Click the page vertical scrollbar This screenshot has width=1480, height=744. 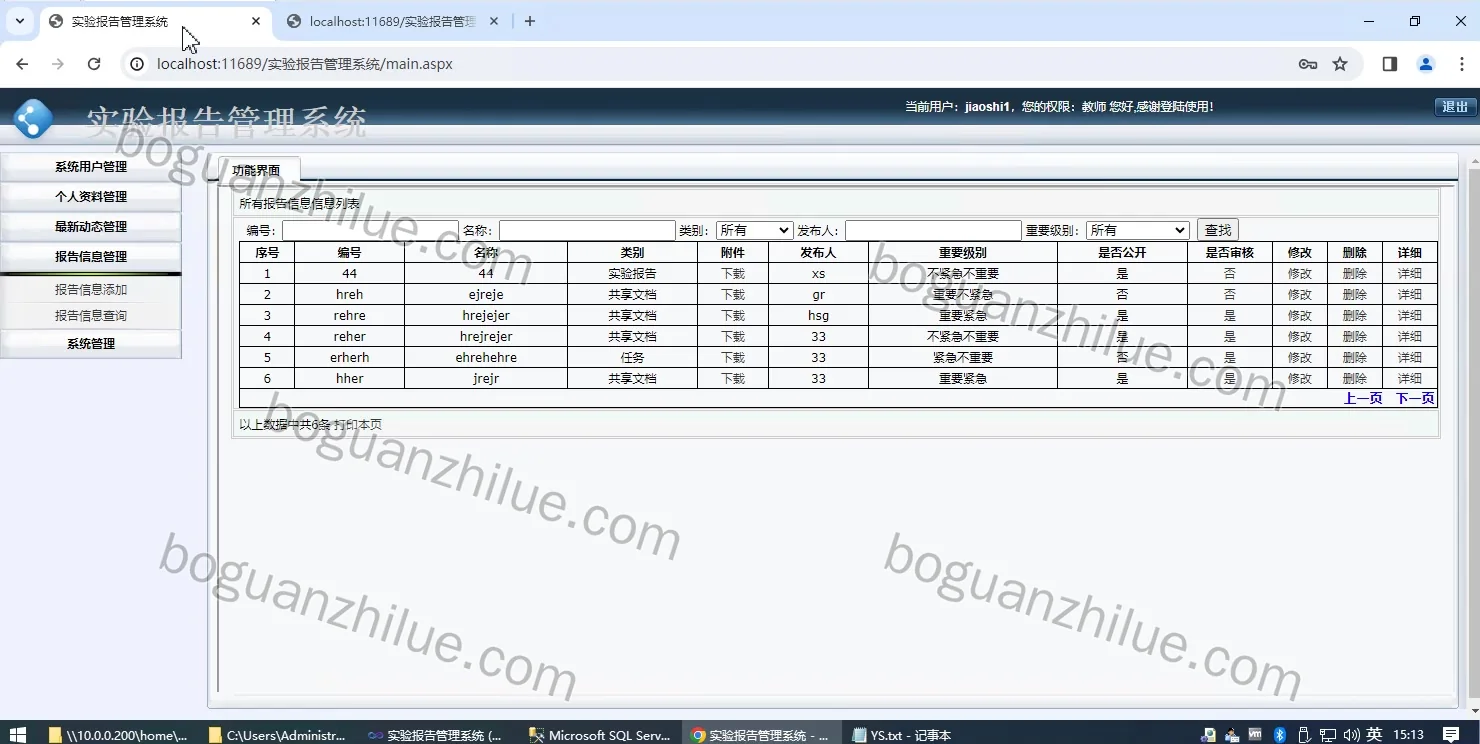click(x=1473, y=430)
